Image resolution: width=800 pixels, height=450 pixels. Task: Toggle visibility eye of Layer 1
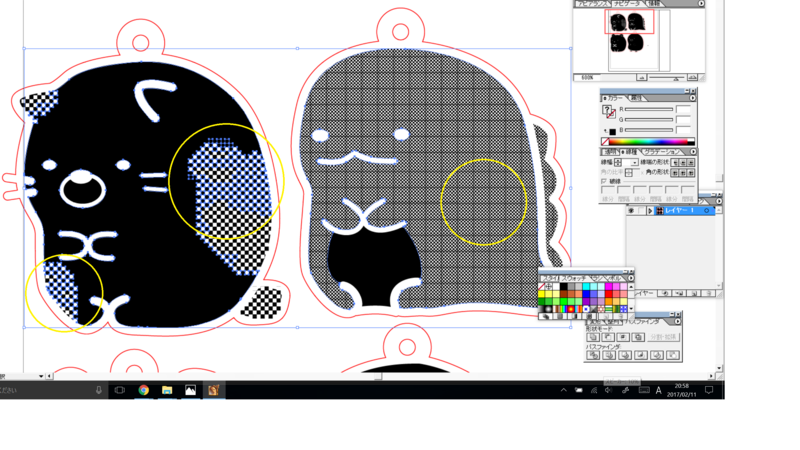coord(631,210)
